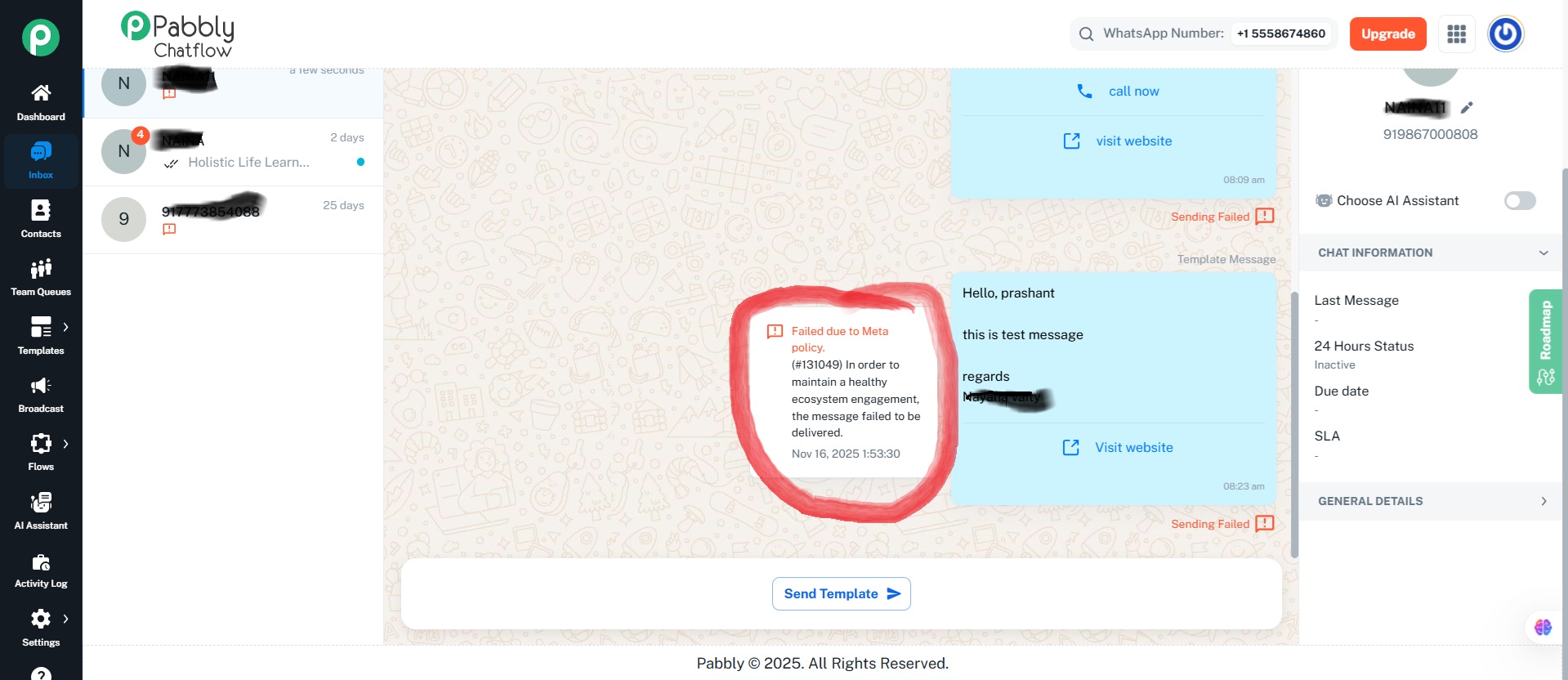Click the apps grid icon in header
1568x680 pixels.
tap(1456, 34)
